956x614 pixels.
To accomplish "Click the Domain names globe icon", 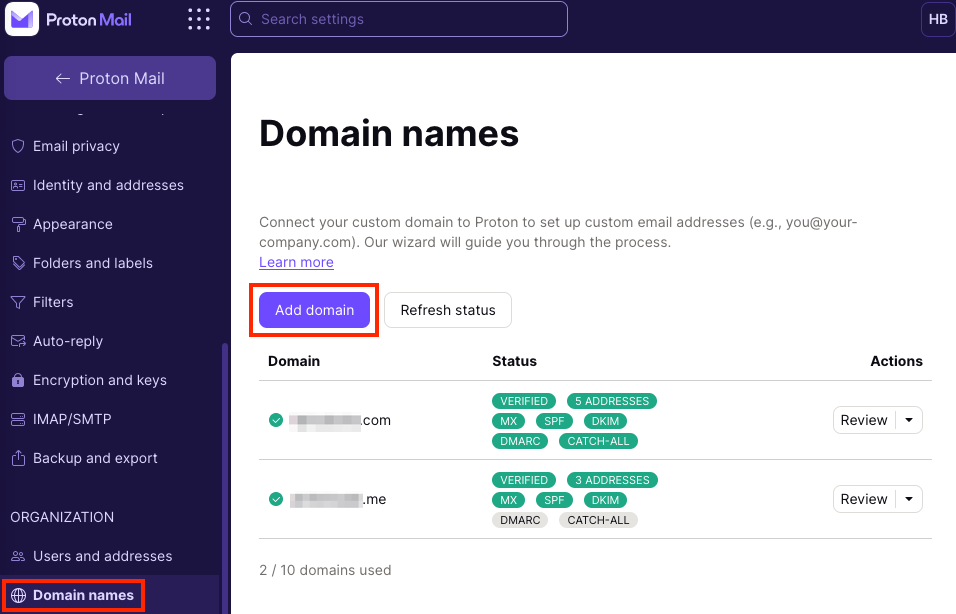I will coord(18,595).
